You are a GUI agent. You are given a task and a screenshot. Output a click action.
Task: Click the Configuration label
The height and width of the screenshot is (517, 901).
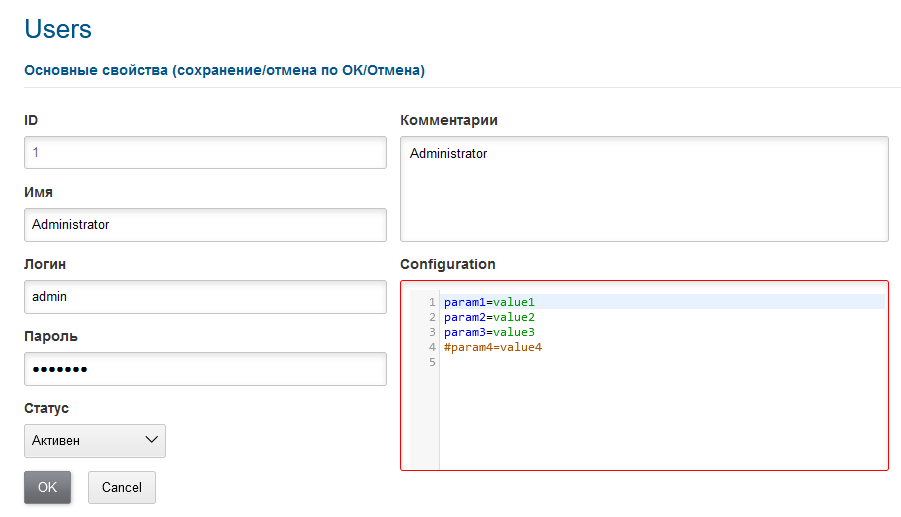click(x=447, y=265)
